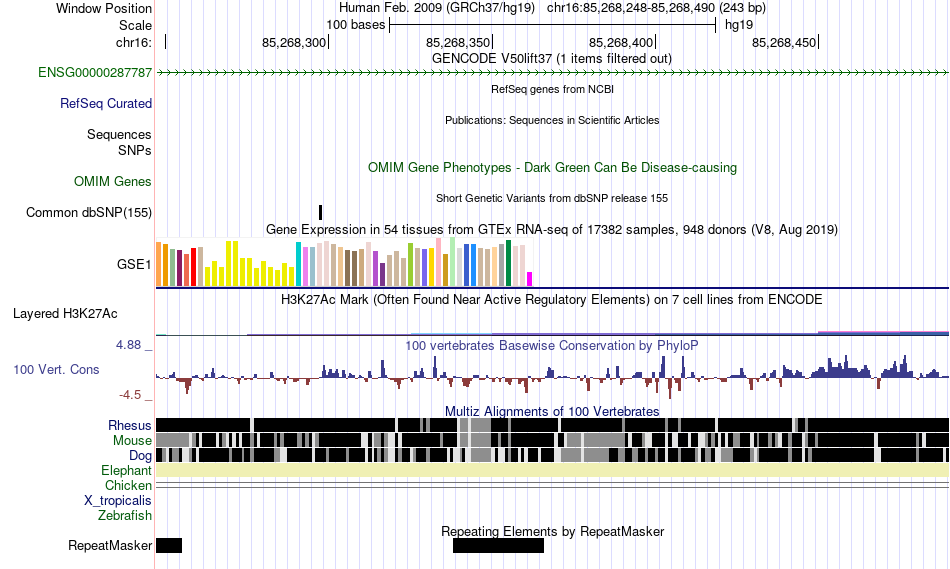
Task: Click the 85,268,350 ruler label
Action: [x=458, y=42]
